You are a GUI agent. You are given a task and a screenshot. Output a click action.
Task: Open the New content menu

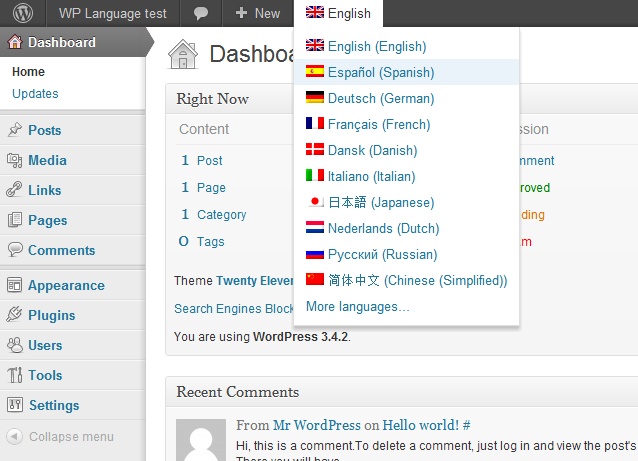coord(258,13)
